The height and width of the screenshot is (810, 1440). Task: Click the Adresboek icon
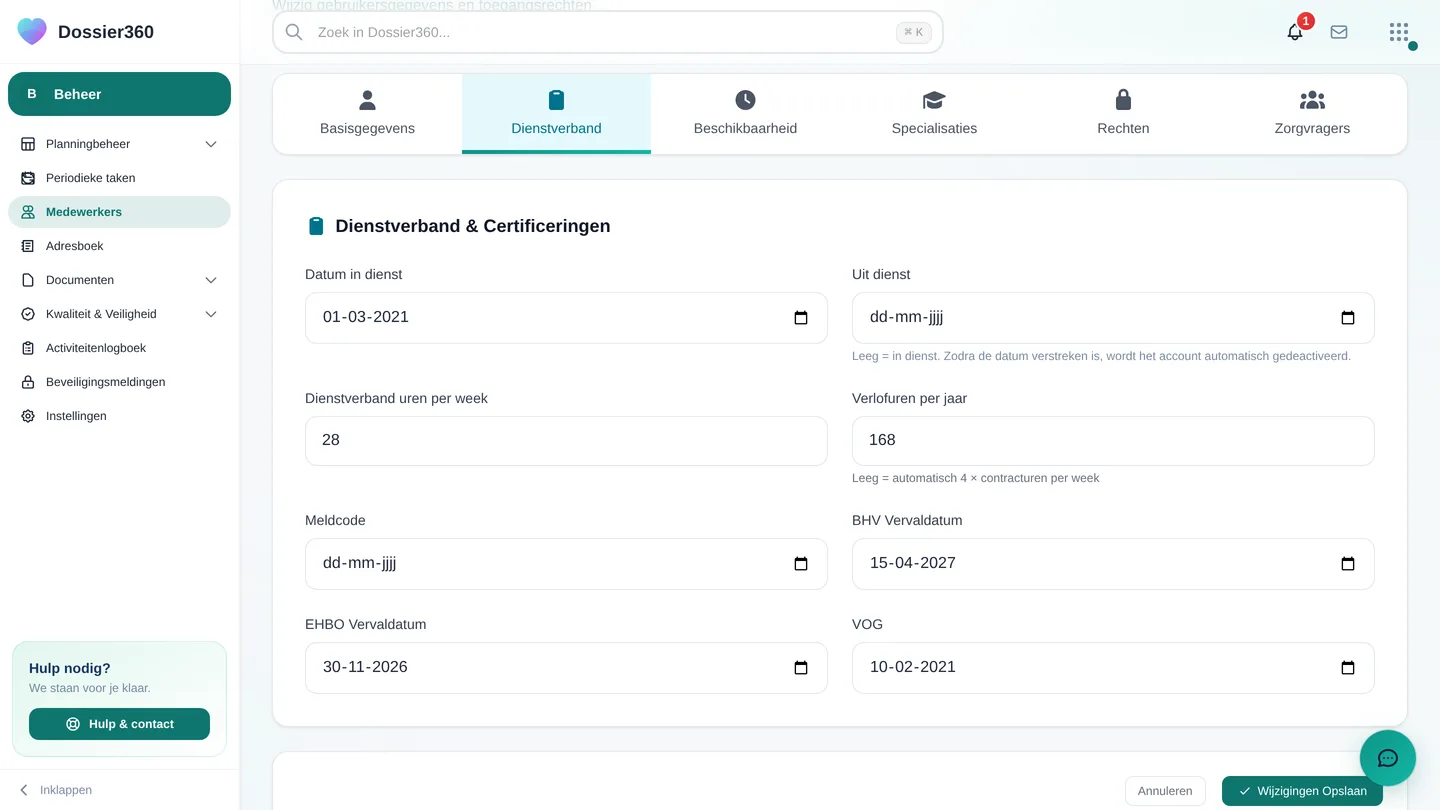28,246
